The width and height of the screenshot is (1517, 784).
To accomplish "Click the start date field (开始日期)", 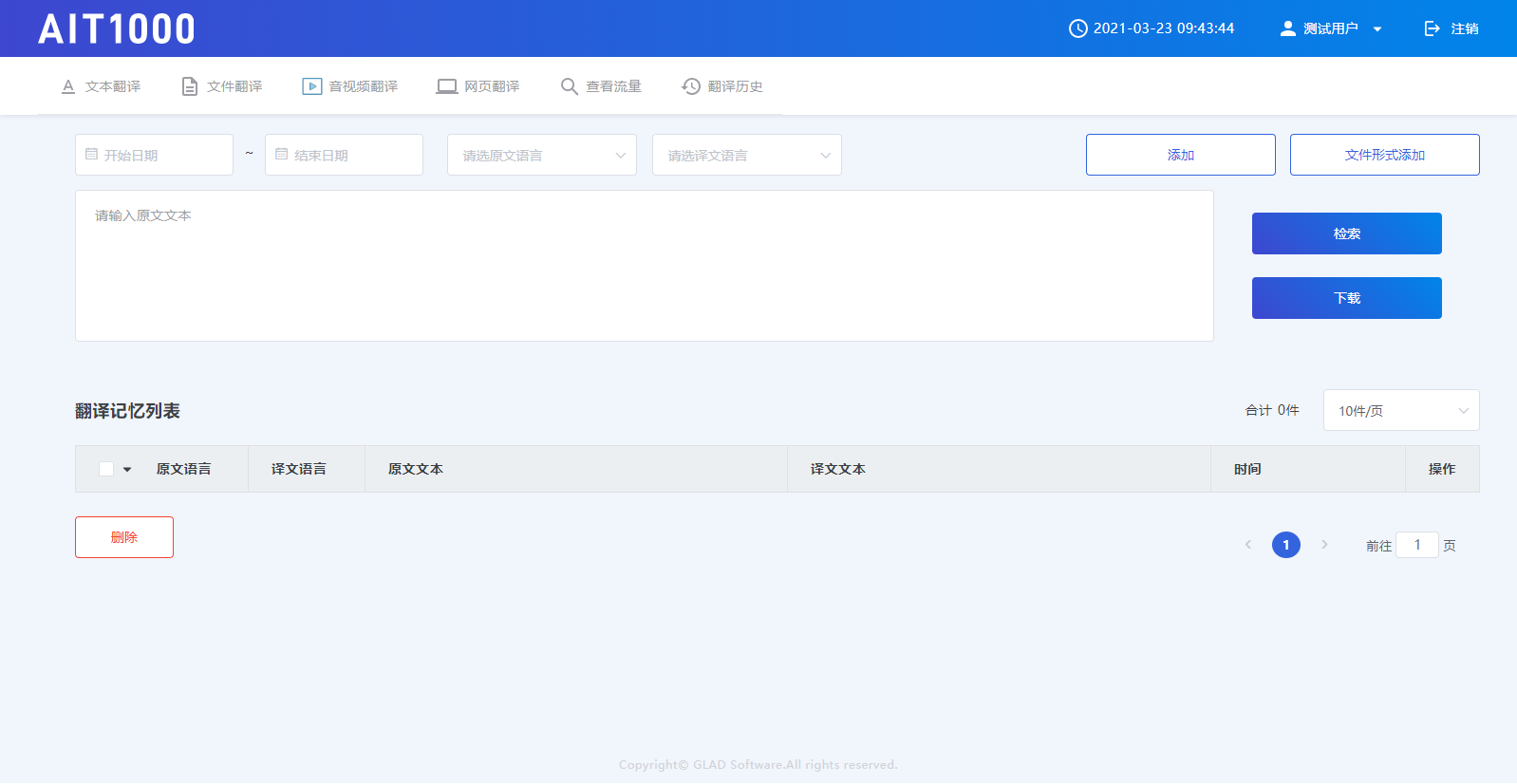I will click(x=154, y=155).
